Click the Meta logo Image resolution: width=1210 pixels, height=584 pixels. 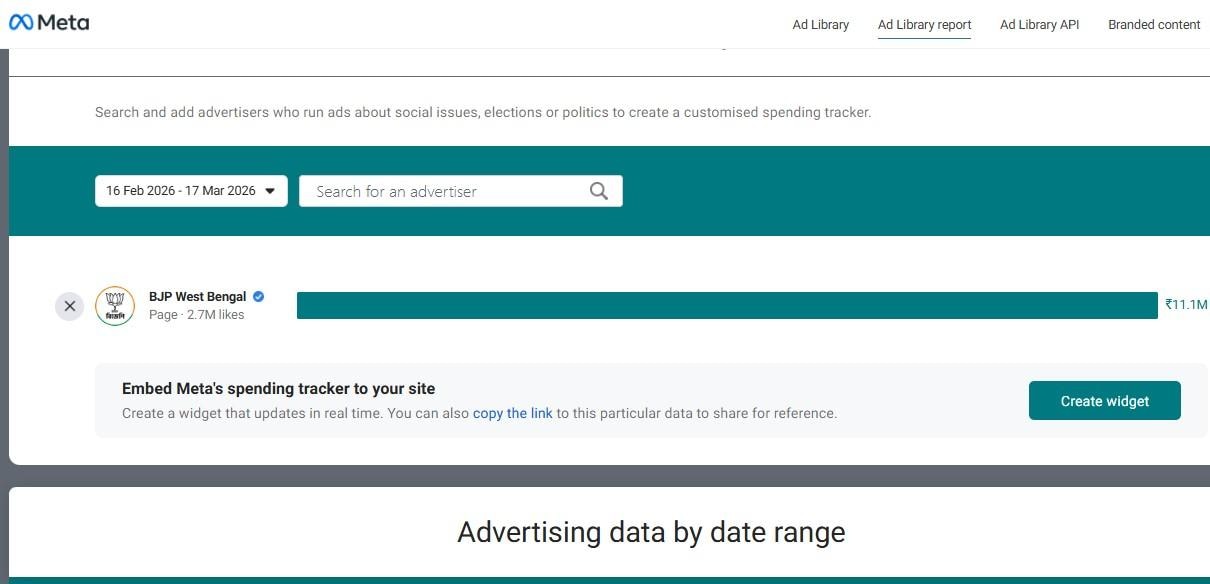click(49, 22)
